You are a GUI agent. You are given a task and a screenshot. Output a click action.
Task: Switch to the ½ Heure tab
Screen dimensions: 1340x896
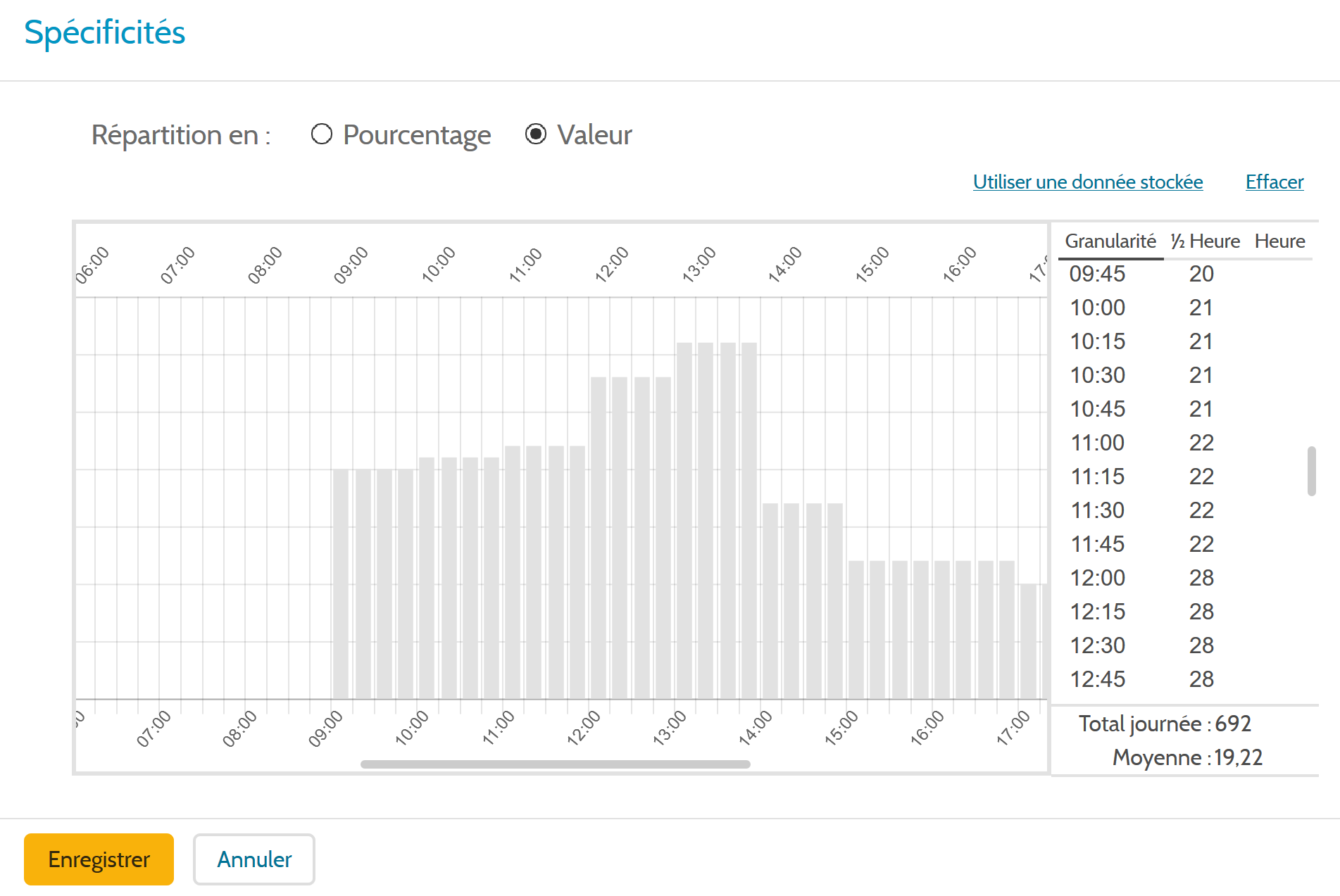point(1205,241)
